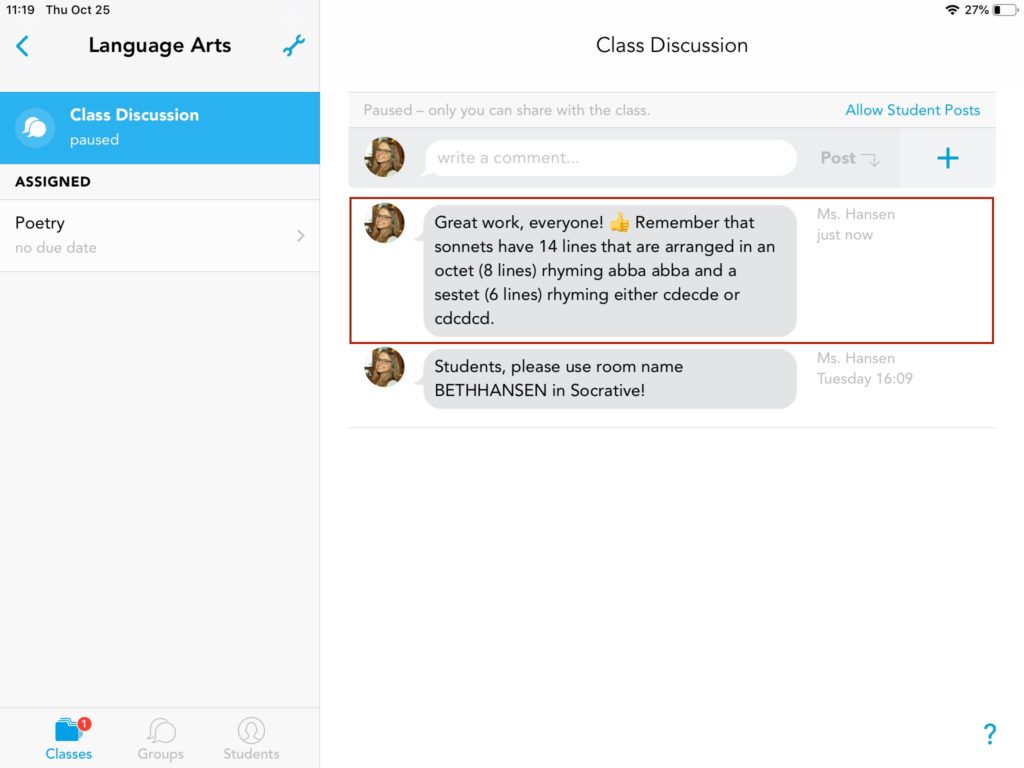Tap the battery indicator in status bar
The image size is (1024, 768).
(1003, 10)
